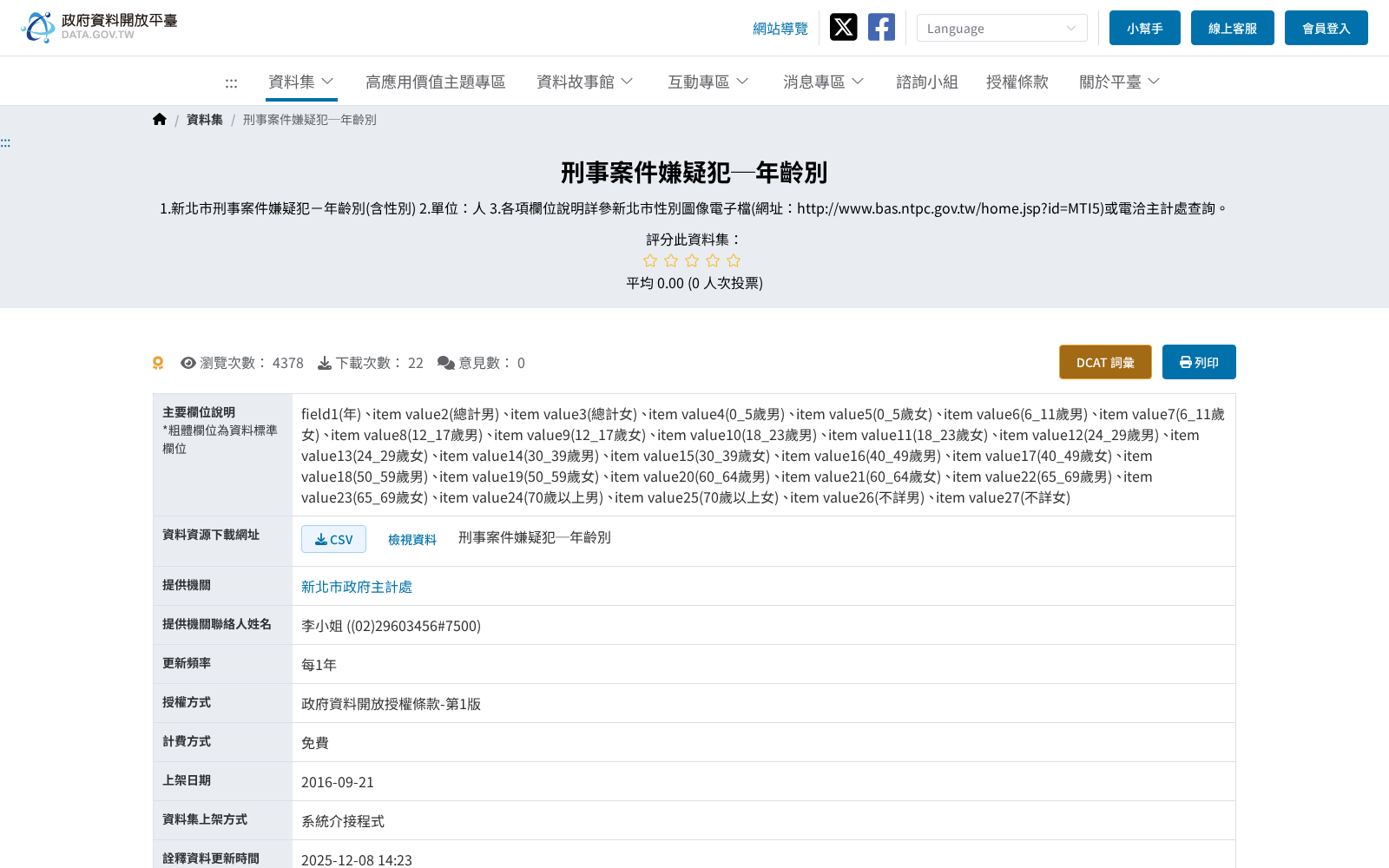Click the 免費 fee value
Image resolution: width=1389 pixels, height=868 pixels.
tap(315, 743)
